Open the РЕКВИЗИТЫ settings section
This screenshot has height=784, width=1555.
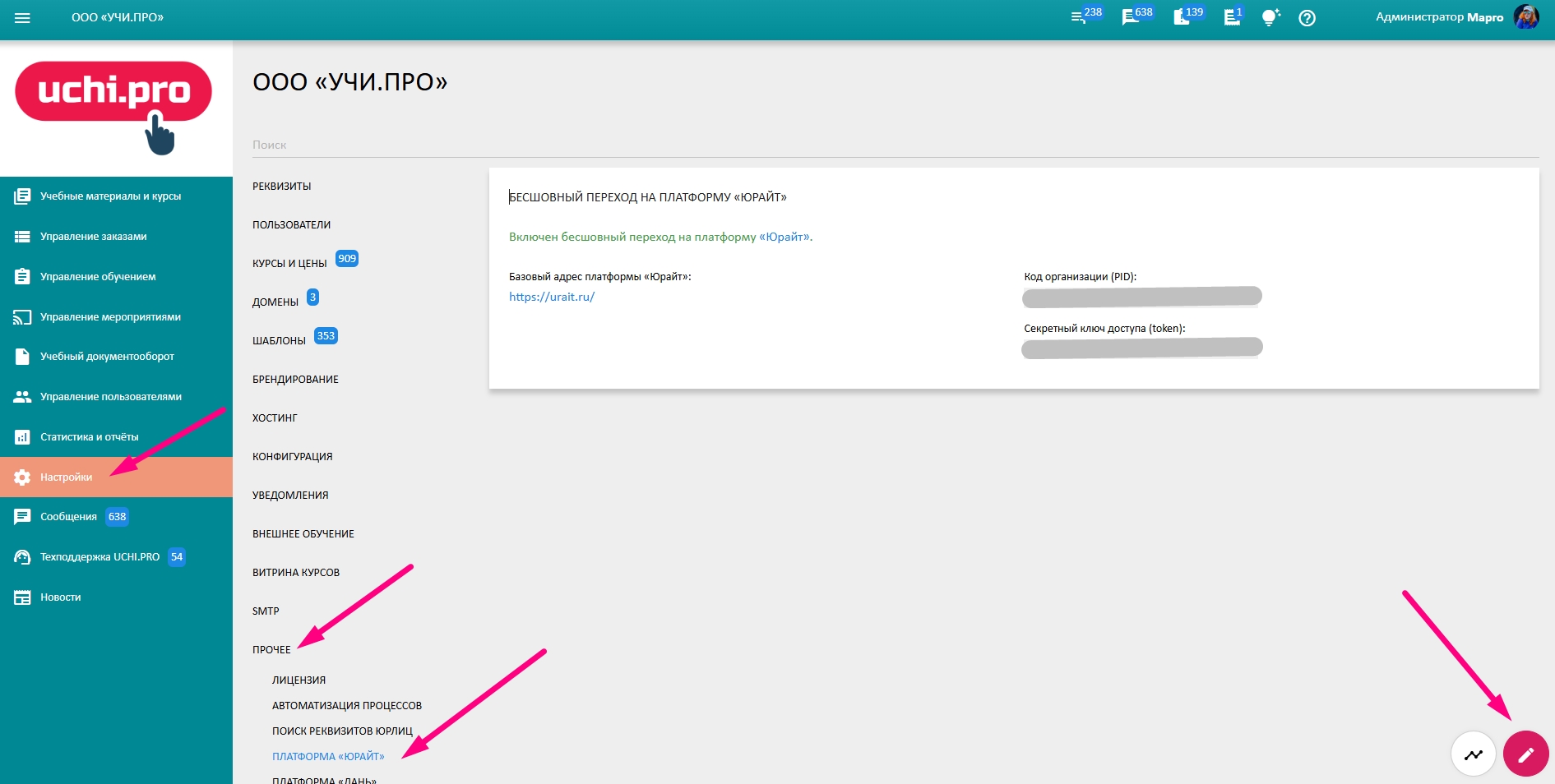click(x=282, y=187)
